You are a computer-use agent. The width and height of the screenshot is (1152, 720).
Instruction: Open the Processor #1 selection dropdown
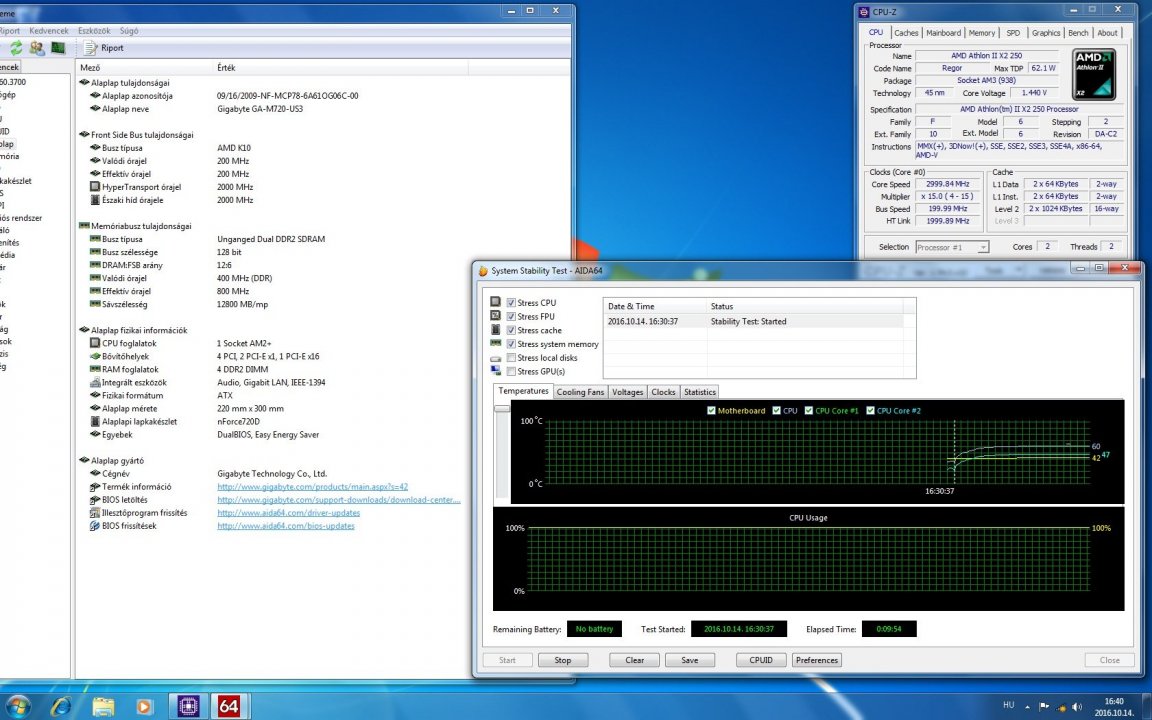point(952,247)
